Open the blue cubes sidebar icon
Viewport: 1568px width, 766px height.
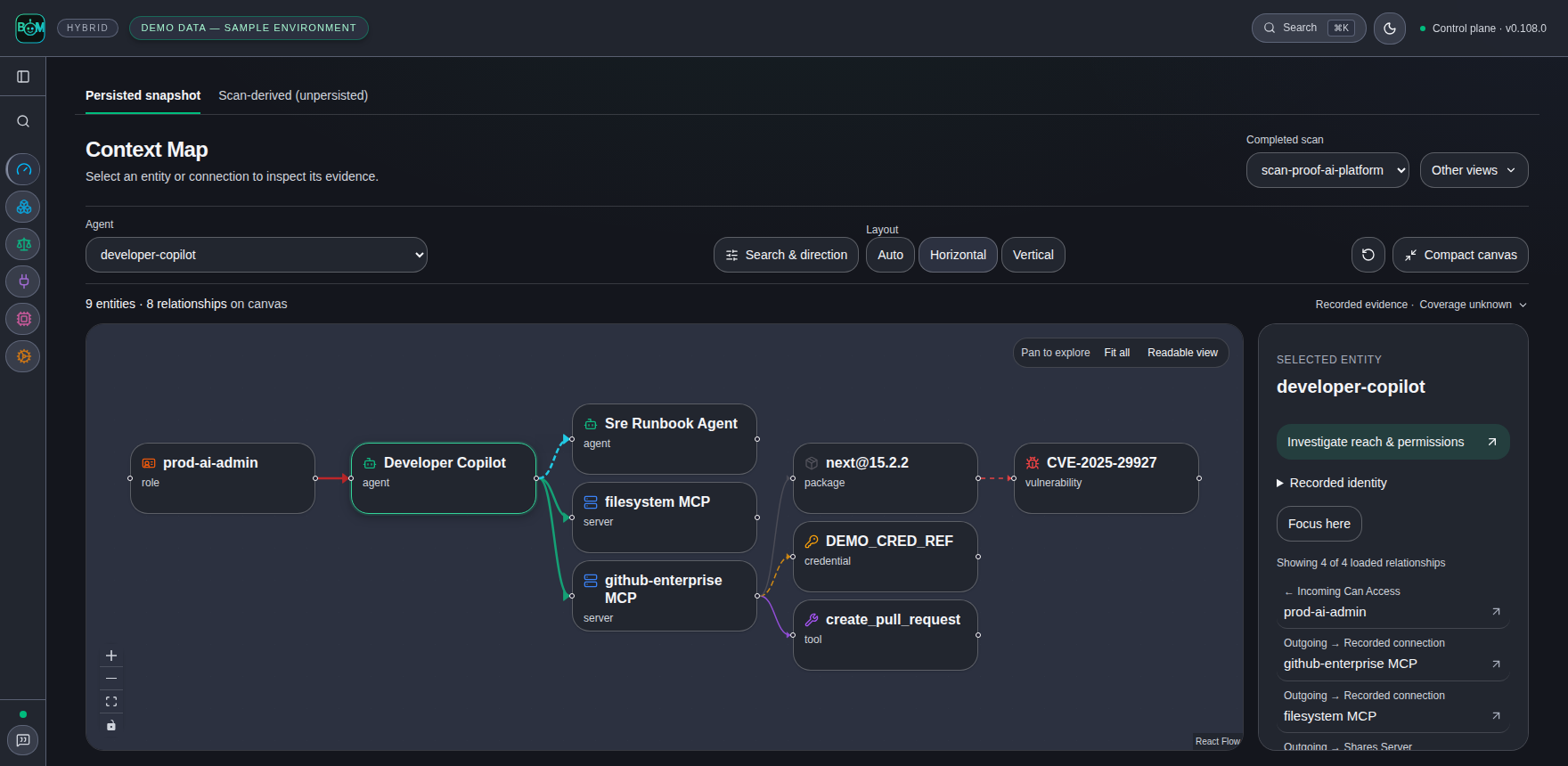pyautogui.click(x=23, y=207)
